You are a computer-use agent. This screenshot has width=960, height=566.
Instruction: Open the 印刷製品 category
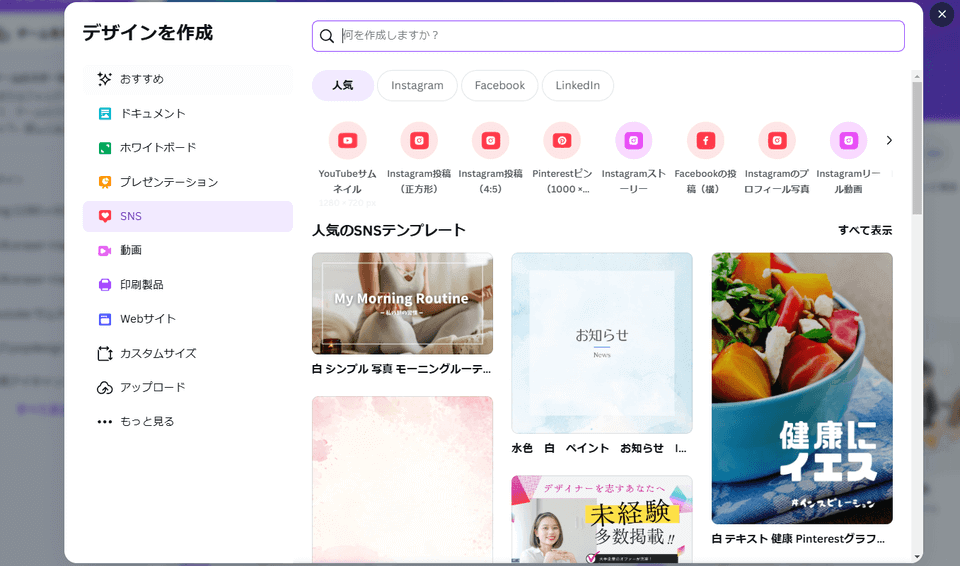click(188, 285)
